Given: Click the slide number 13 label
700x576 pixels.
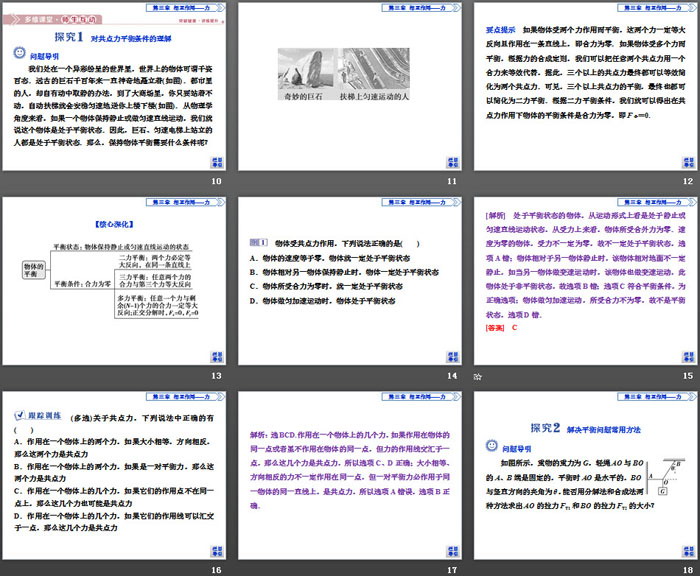Looking at the screenshot, I should (x=216, y=376).
